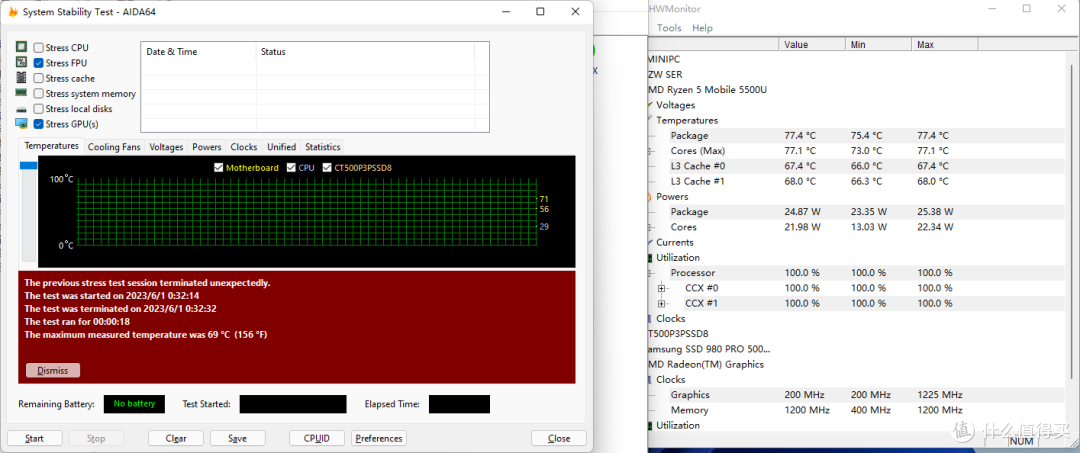Launch the CPUID panel
This screenshot has width=1080, height=453.
[x=317, y=438]
